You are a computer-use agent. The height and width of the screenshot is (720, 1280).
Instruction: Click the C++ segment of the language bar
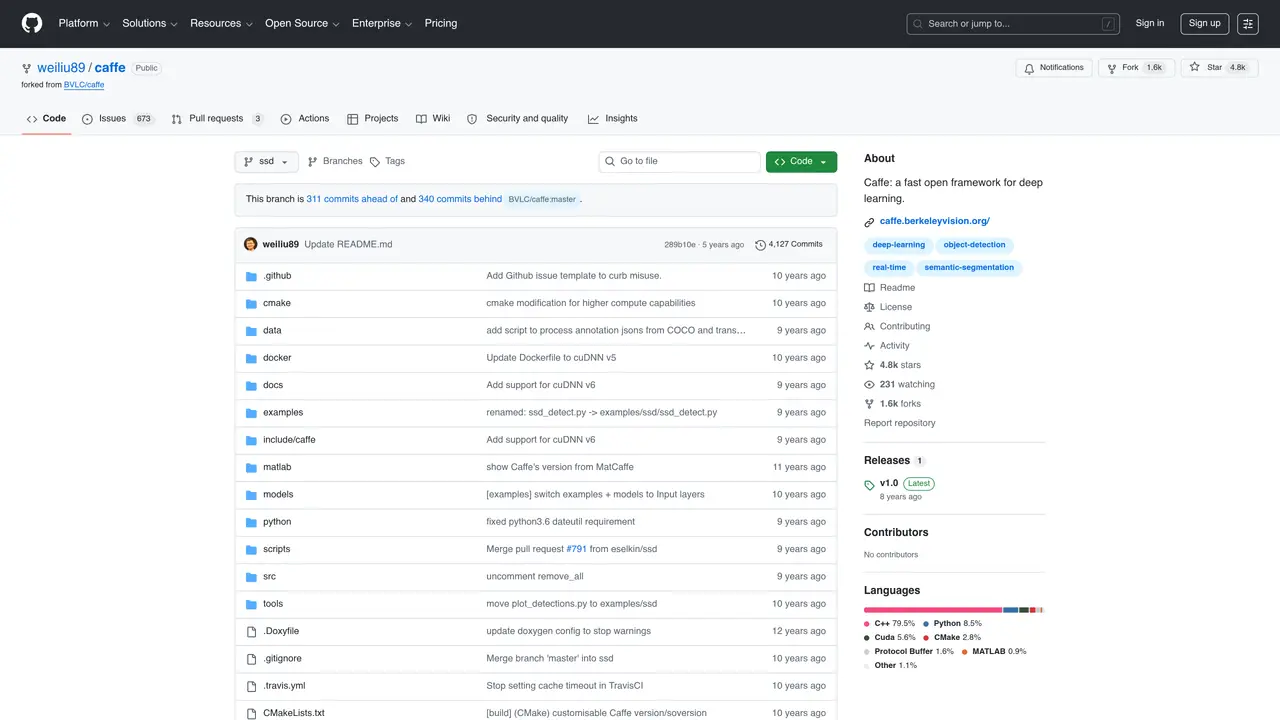pyautogui.click(x=933, y=609)
